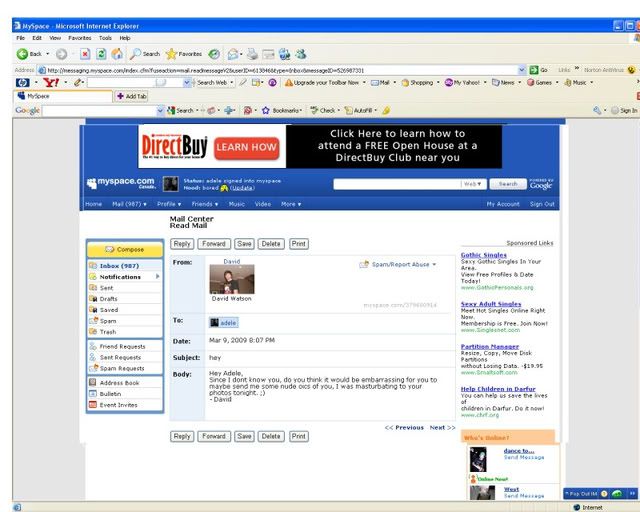This screenshot has height=512, width=640.
Task: Open Inbox (987) in sidebar
Action: 125,266
